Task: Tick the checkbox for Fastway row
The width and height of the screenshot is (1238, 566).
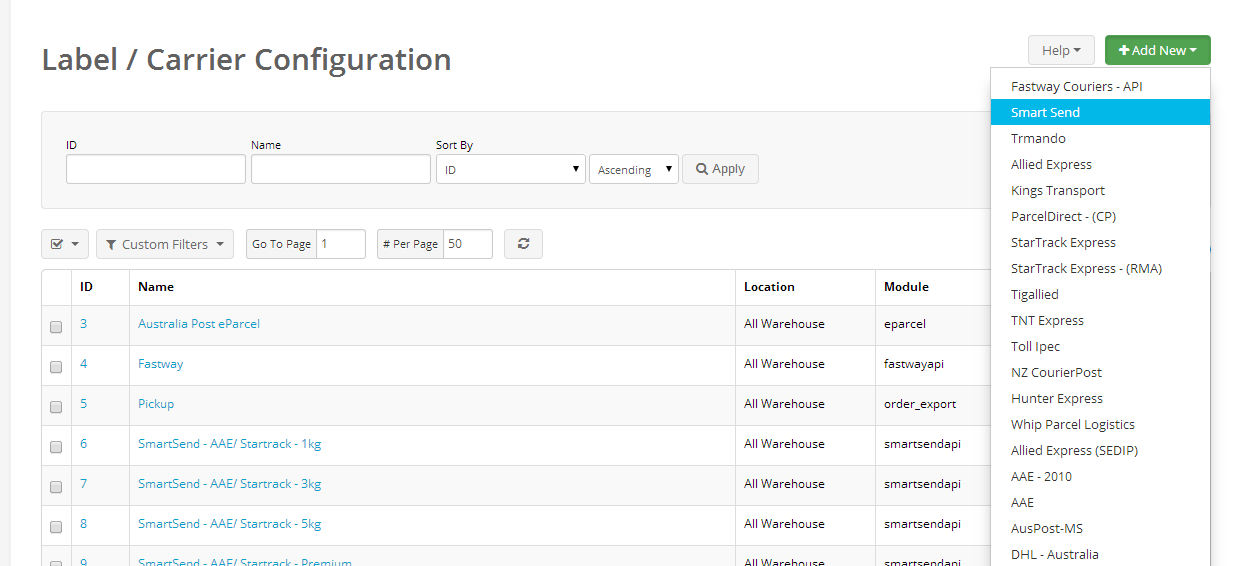Action: tap(56, 367)
